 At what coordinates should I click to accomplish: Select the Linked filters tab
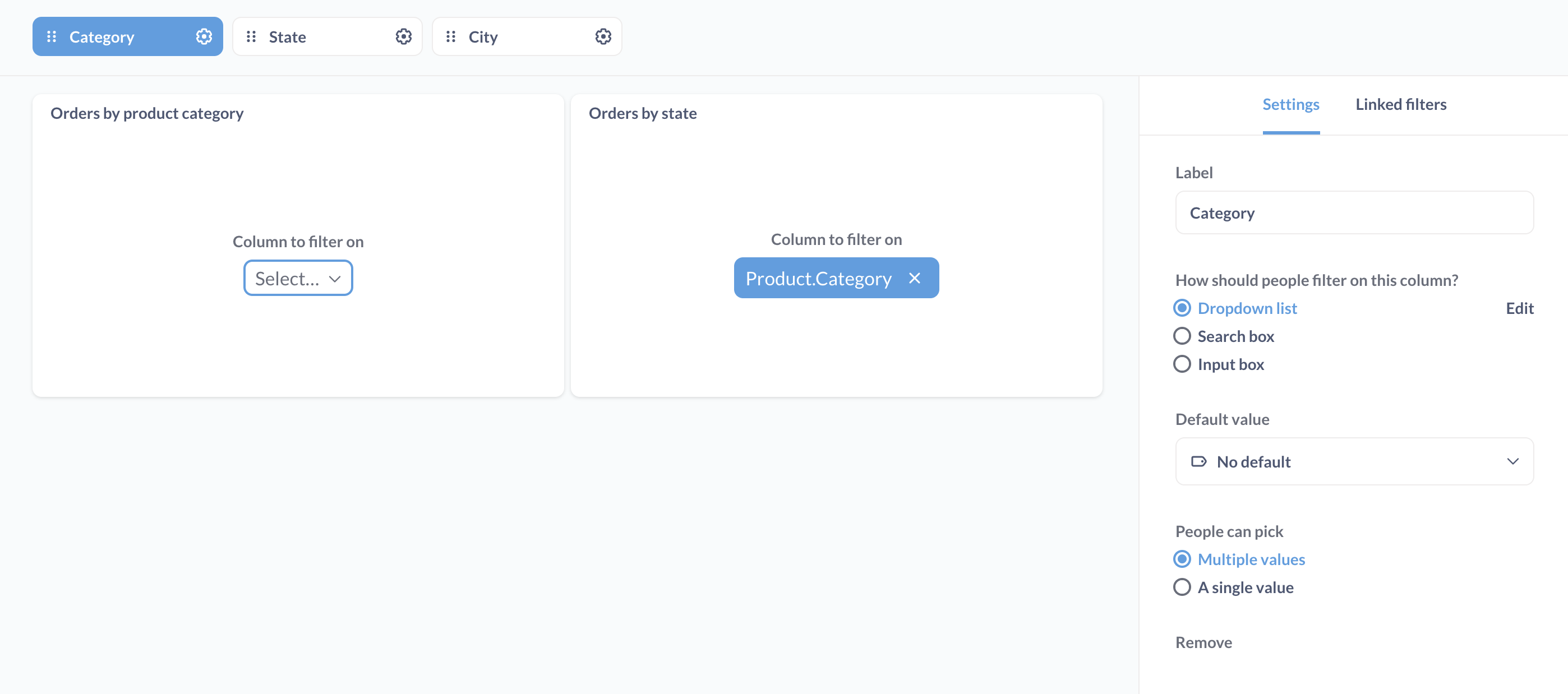tap(1401, 103)
